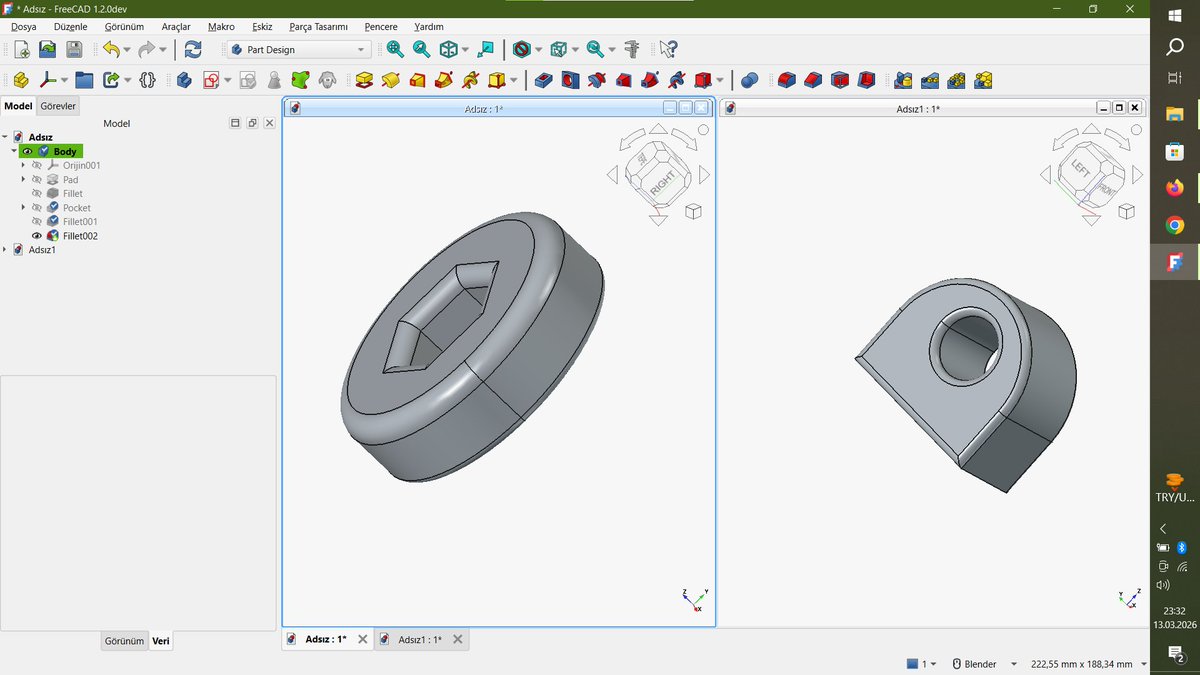Activate the What's This help cursor
1200x675 pixels.
coord(669,49)
